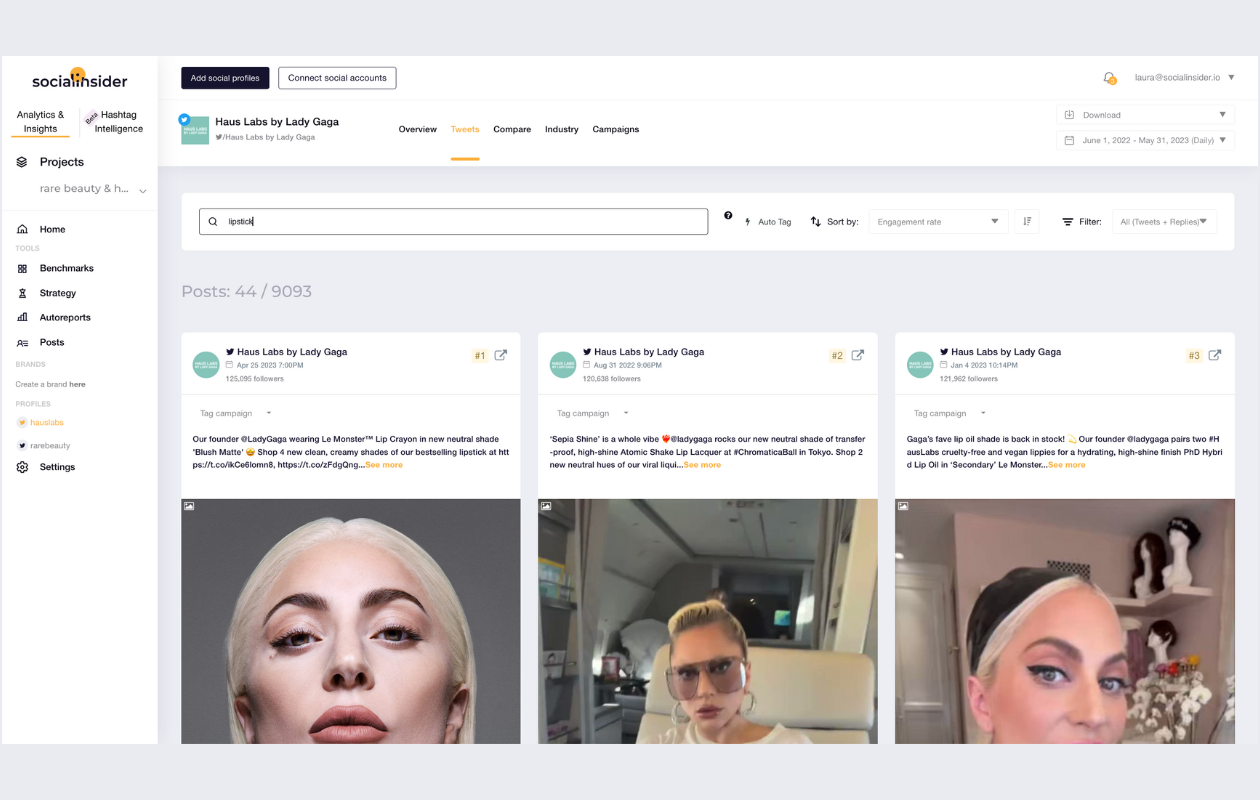The height and width of the screenshot is (800, 1260).
Task: Open the Engagement rate sort dropdown
Action: click(x=938, y=222)
